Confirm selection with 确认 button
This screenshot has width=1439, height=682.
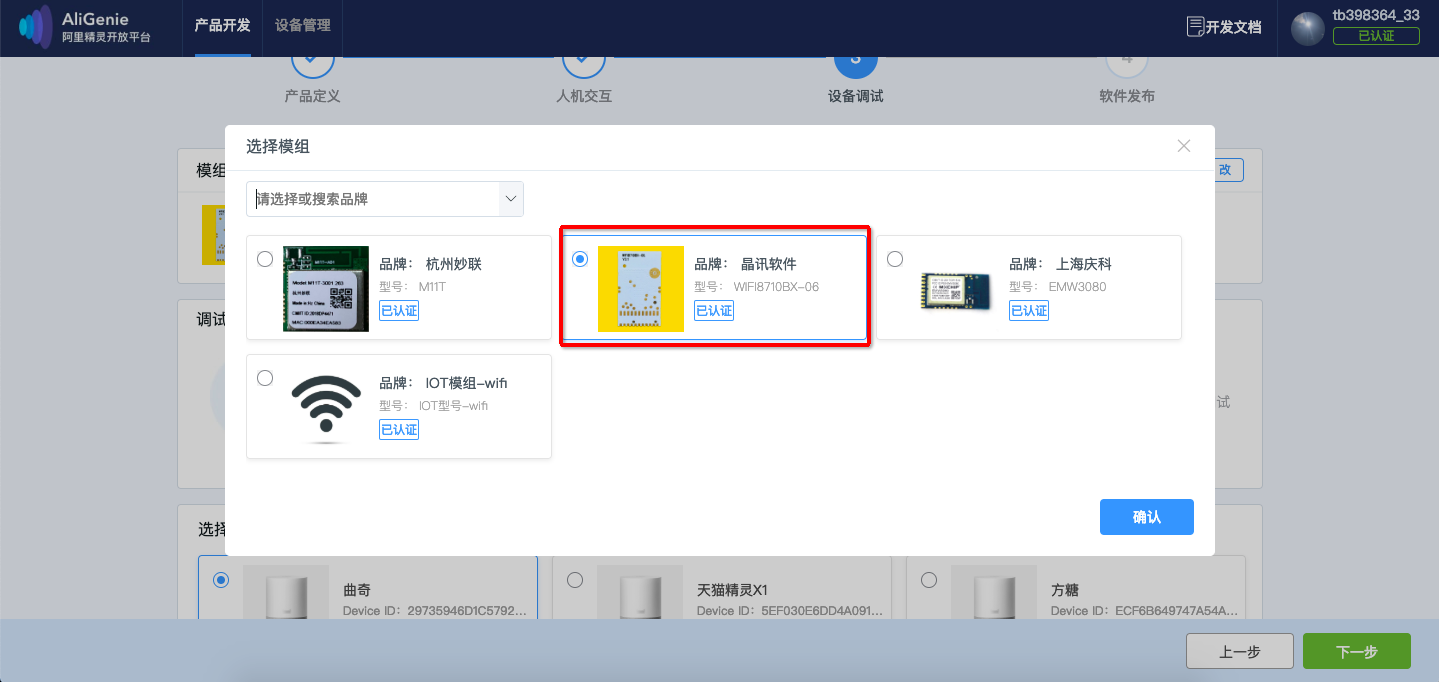coord(1147,517)
